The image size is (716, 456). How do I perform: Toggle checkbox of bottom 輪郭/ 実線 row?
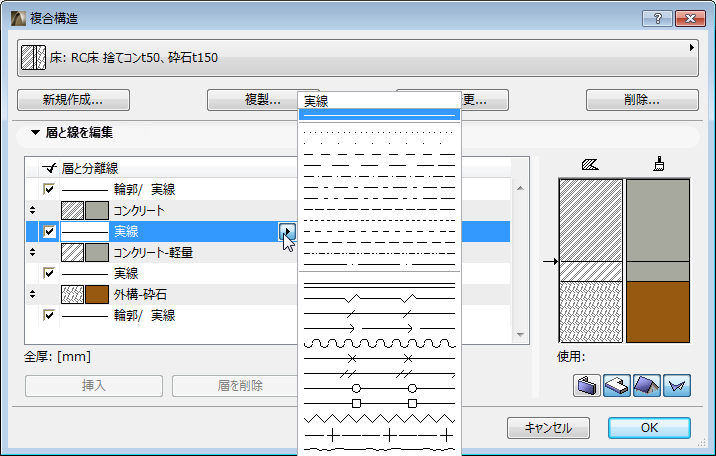point(49,315)
